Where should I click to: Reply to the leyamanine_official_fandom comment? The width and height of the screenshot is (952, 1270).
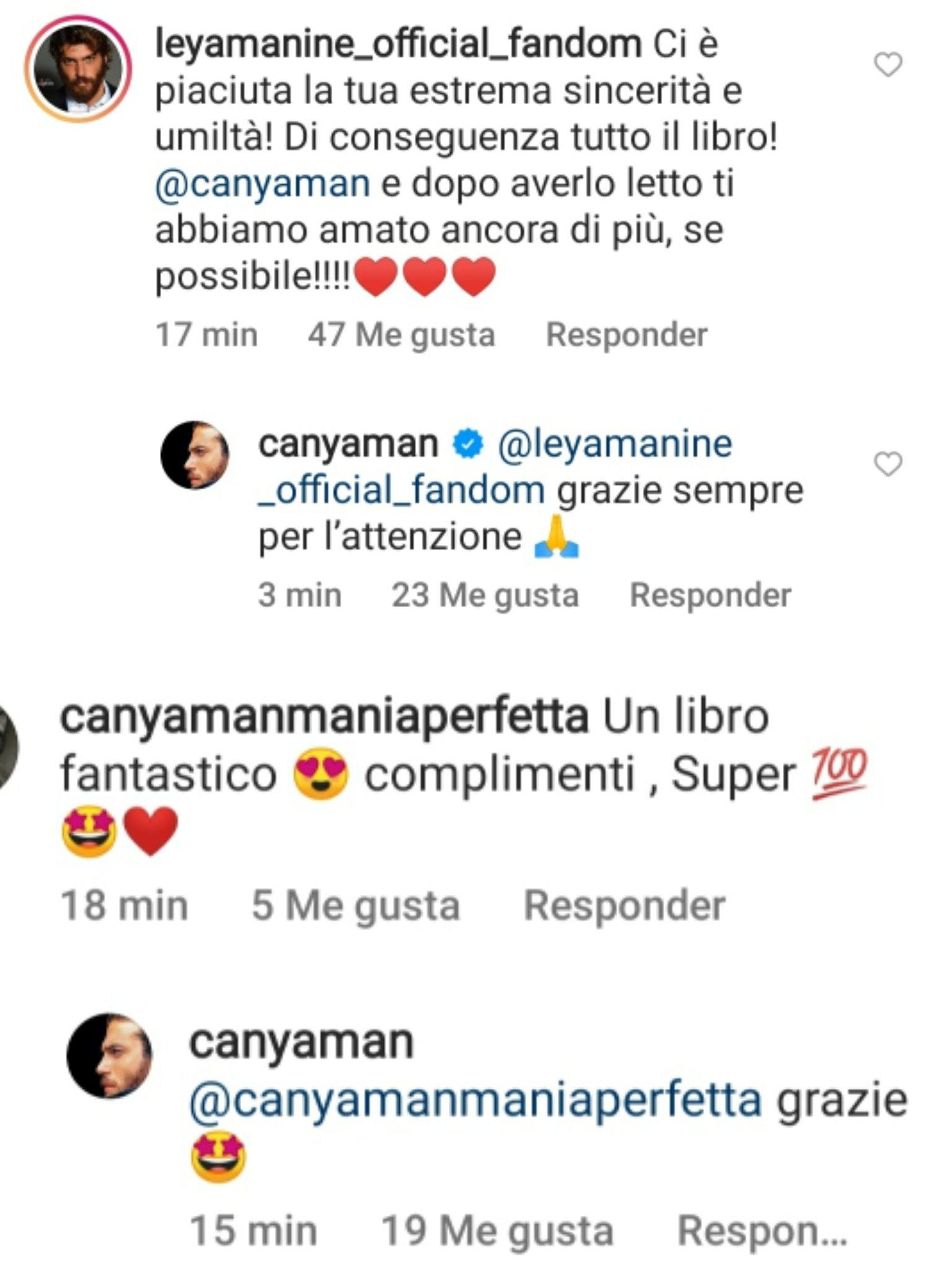[627, 335]
